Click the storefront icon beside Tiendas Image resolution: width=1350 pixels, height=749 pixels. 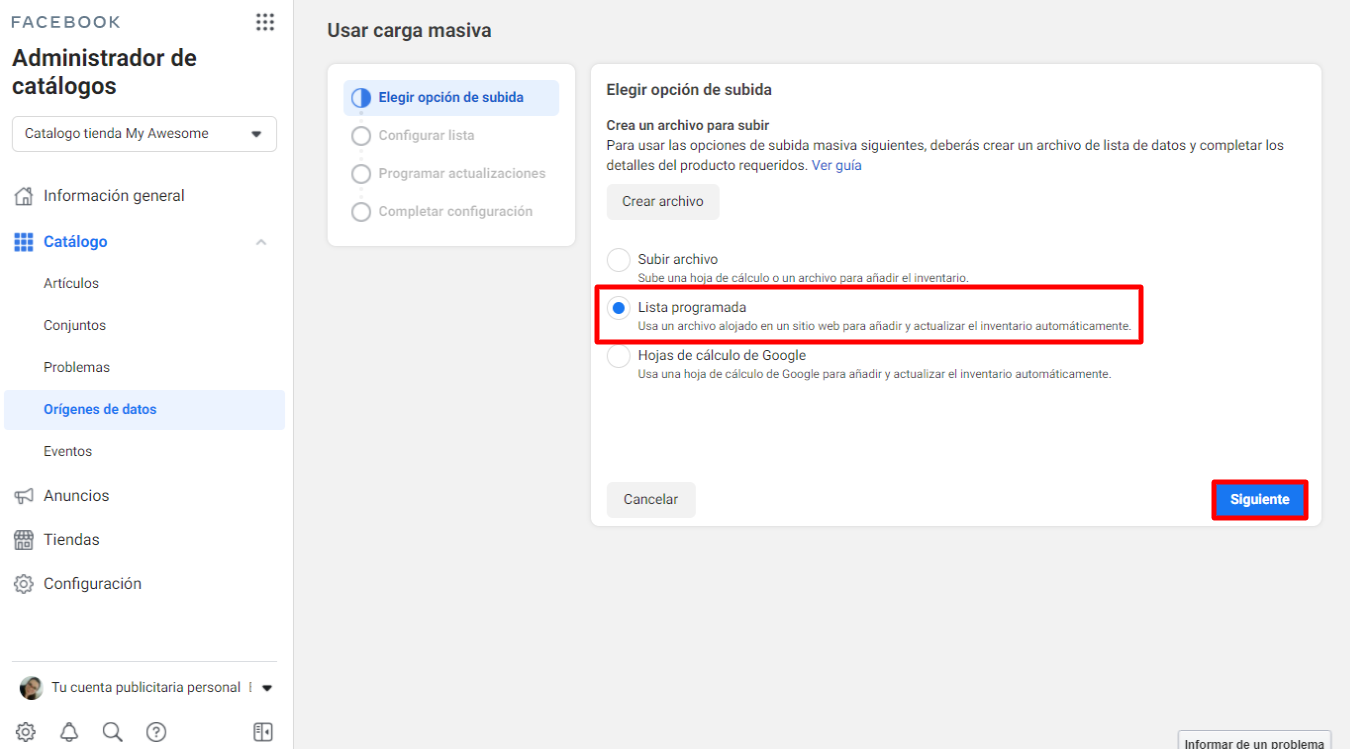click(24, 540)
